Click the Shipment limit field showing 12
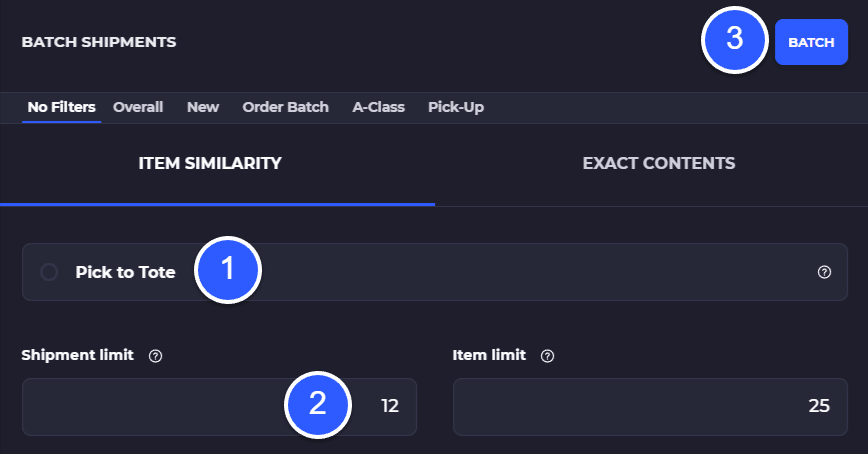This screenshot has height=454, width=868. 219,407
